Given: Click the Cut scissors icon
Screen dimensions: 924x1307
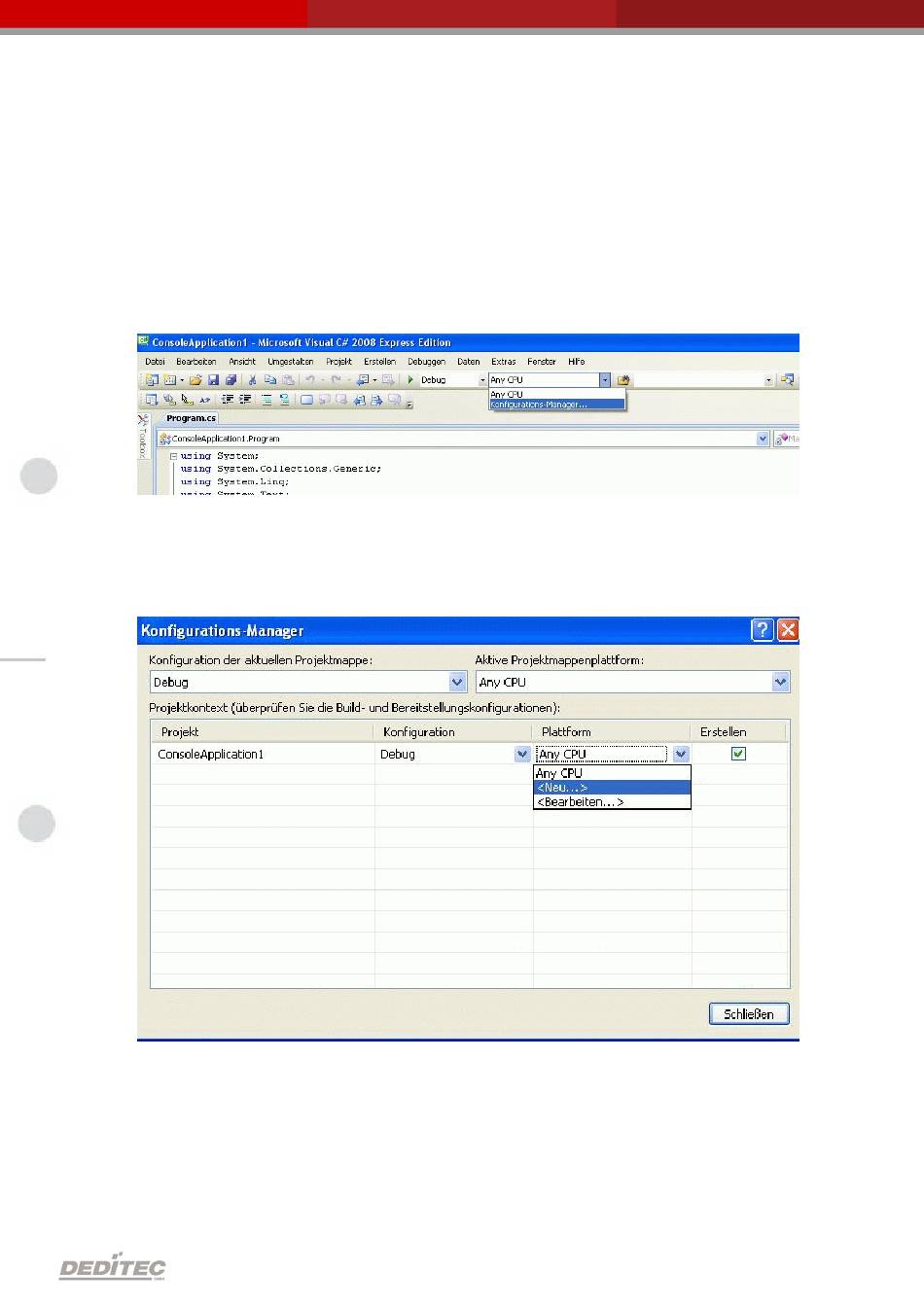Looking at the screenshot, I should coord(252,380).
